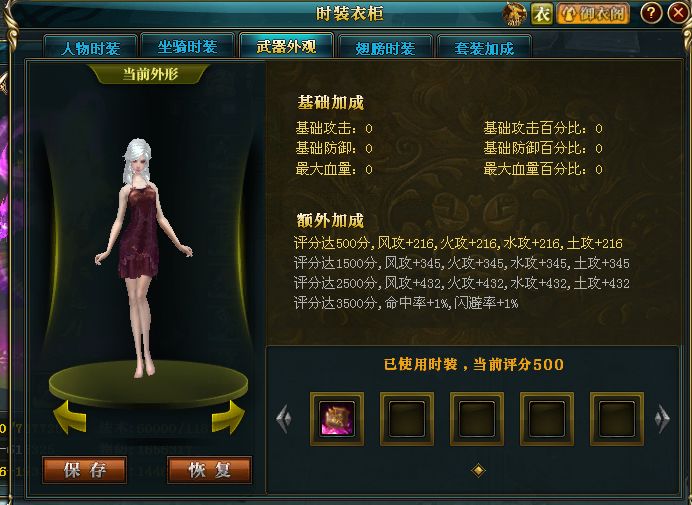Click the golden emblem icon beside 衣
This screenshot has height=505, width=692.
(515, 14)
